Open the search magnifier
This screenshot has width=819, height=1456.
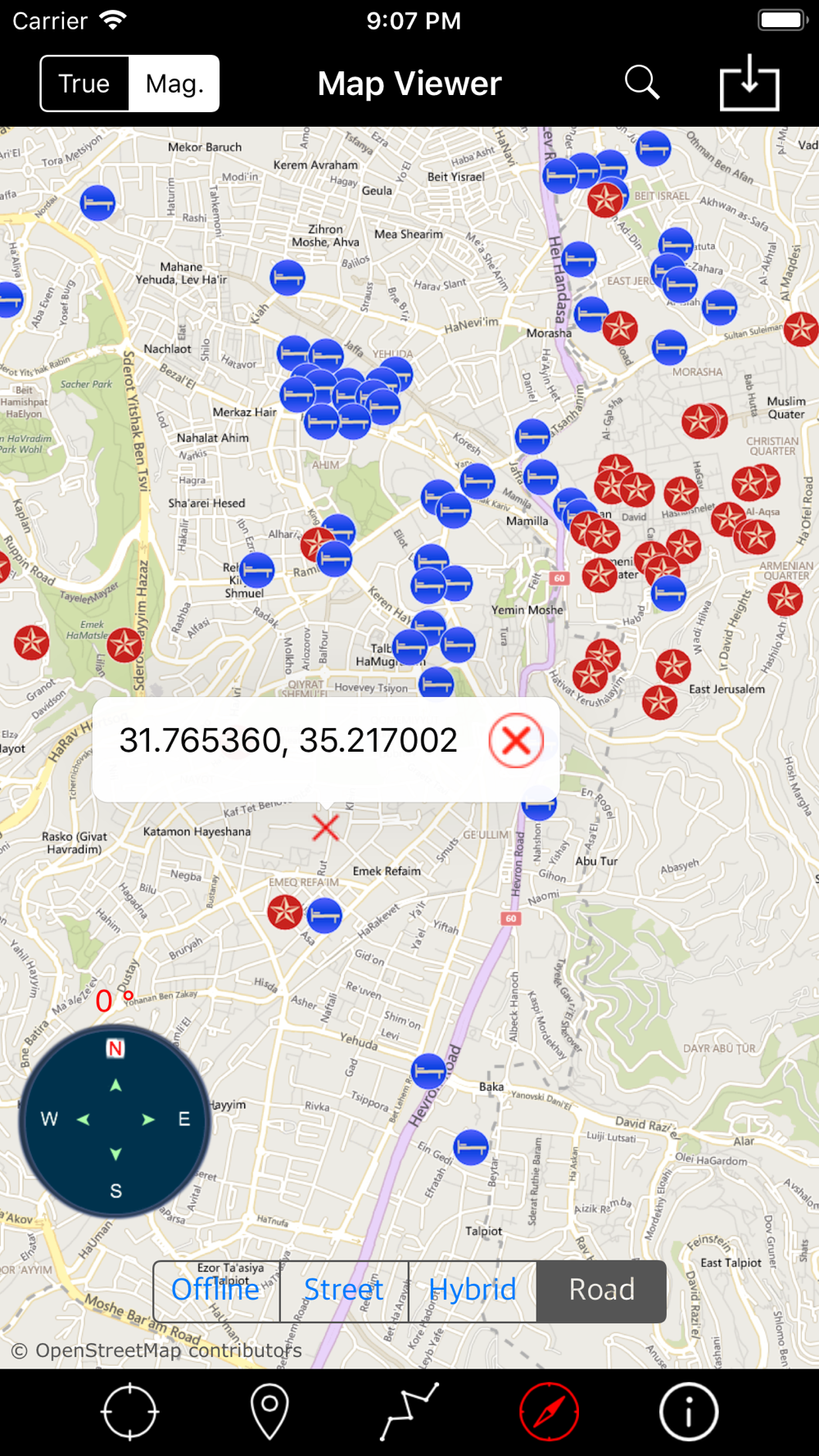click(x=641, y=83)
